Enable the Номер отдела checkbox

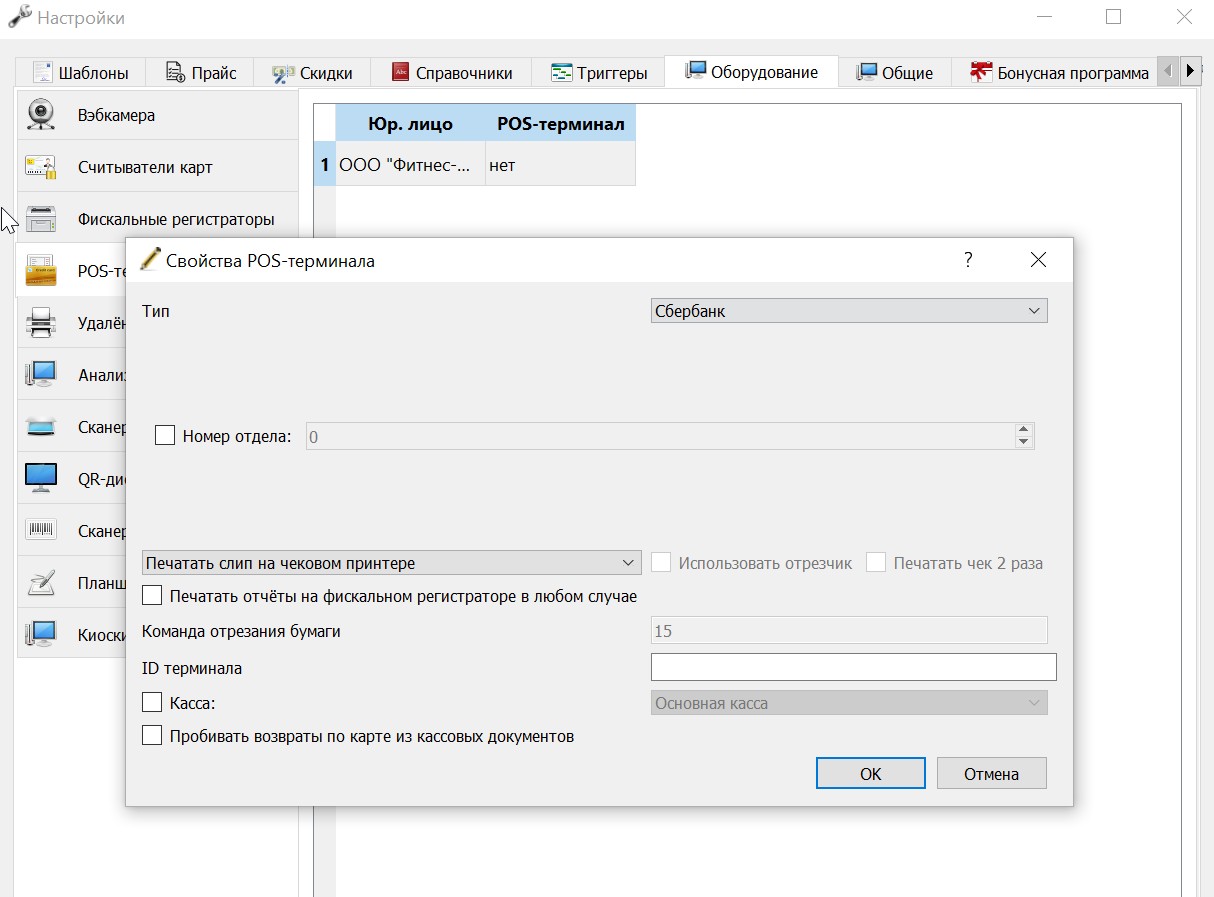point(165,436)
